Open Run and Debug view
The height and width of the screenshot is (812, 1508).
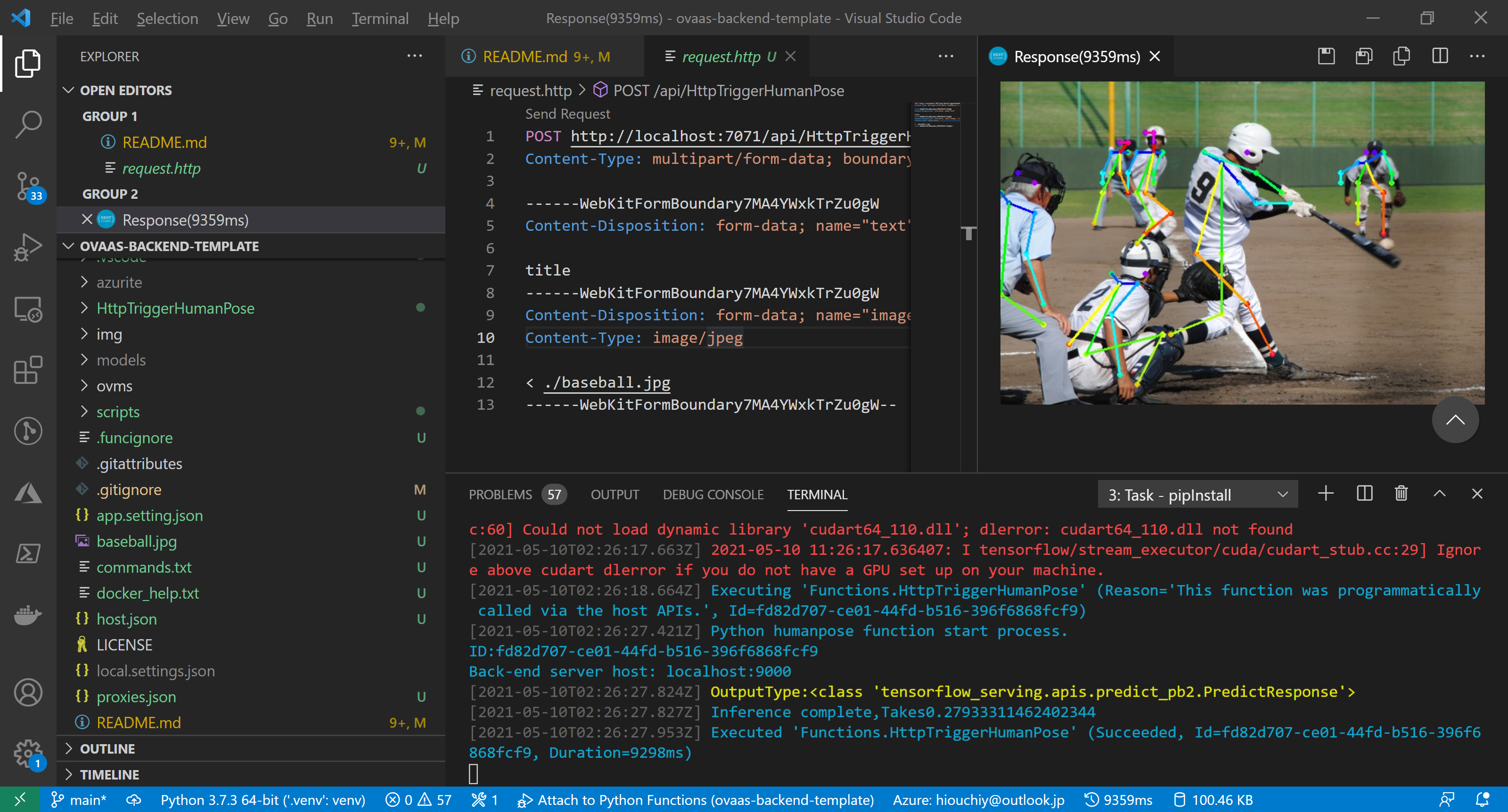[27, 247]
